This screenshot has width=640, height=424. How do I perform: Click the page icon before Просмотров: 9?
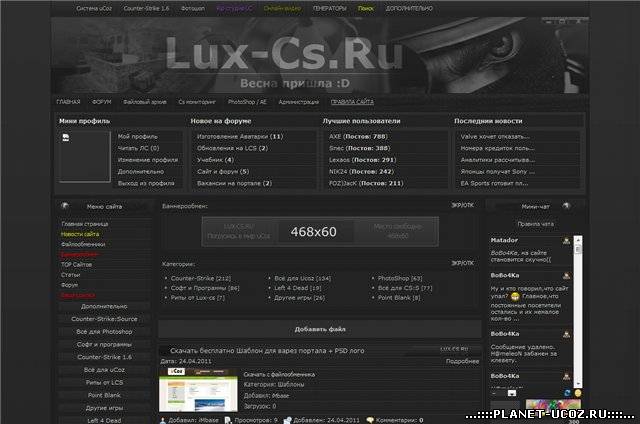[x=228, y=420]
